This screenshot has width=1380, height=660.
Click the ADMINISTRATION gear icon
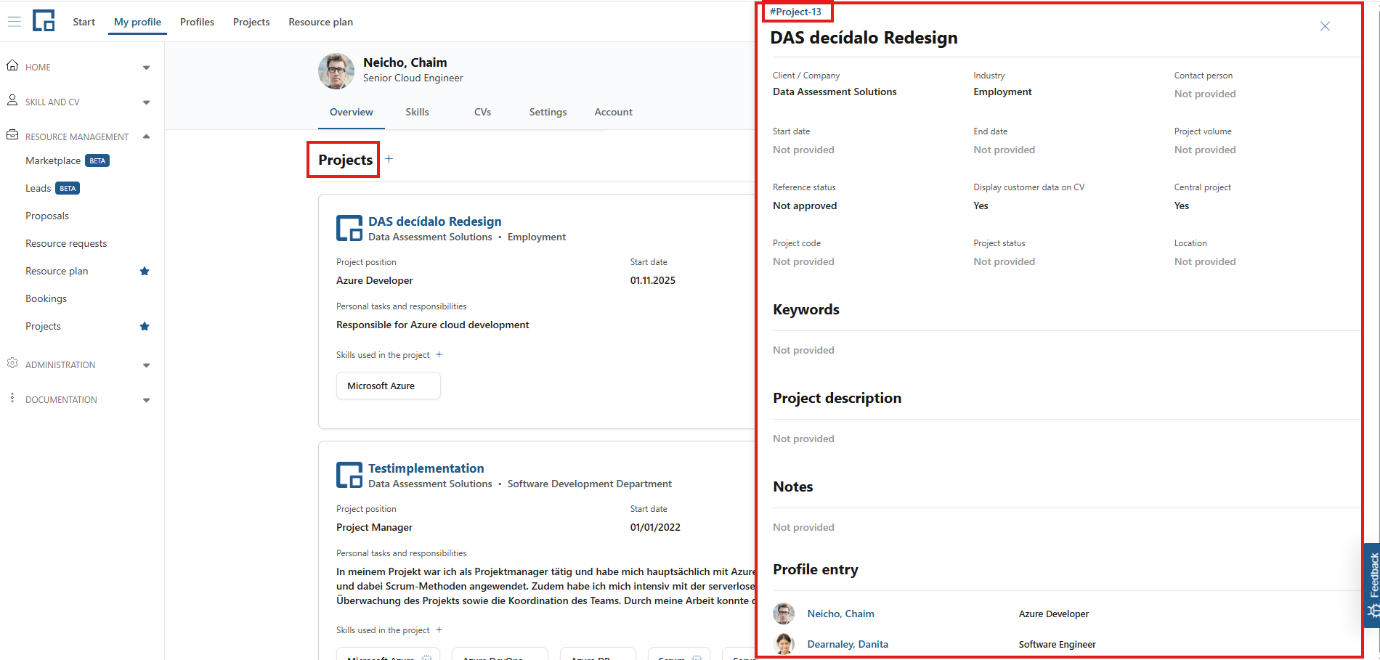[x=12, y=364]
